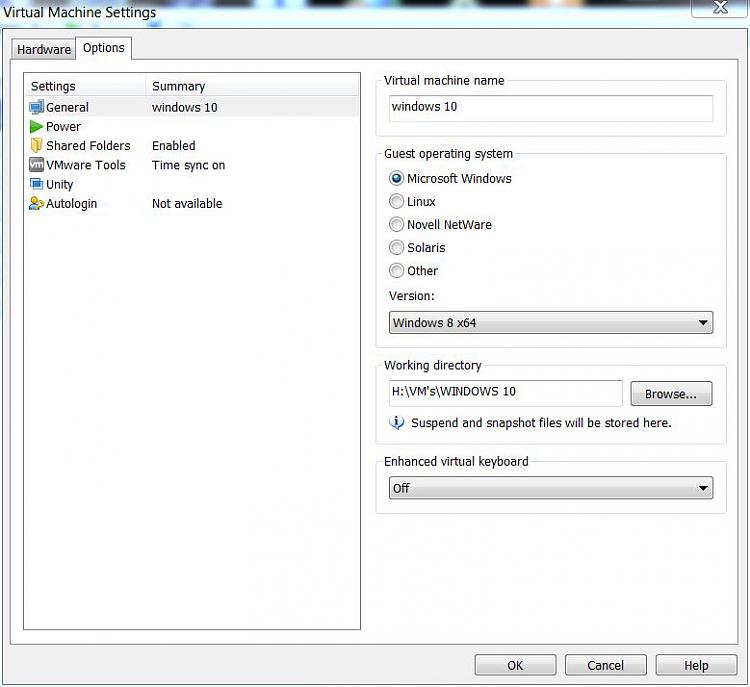Select the VMware Tools row label
This screenshot has width=750, height=687.
coord(86,165)
